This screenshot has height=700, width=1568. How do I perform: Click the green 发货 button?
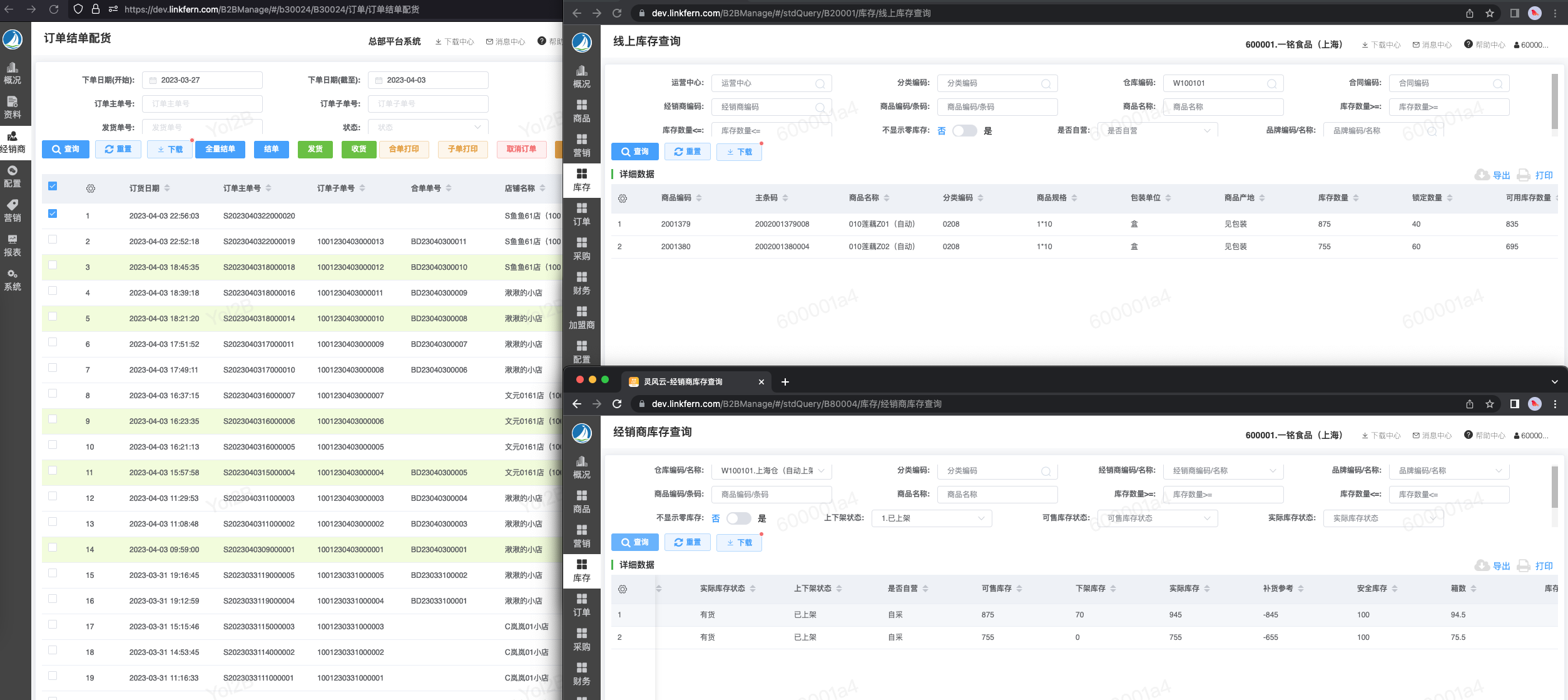tap(315, 149)
